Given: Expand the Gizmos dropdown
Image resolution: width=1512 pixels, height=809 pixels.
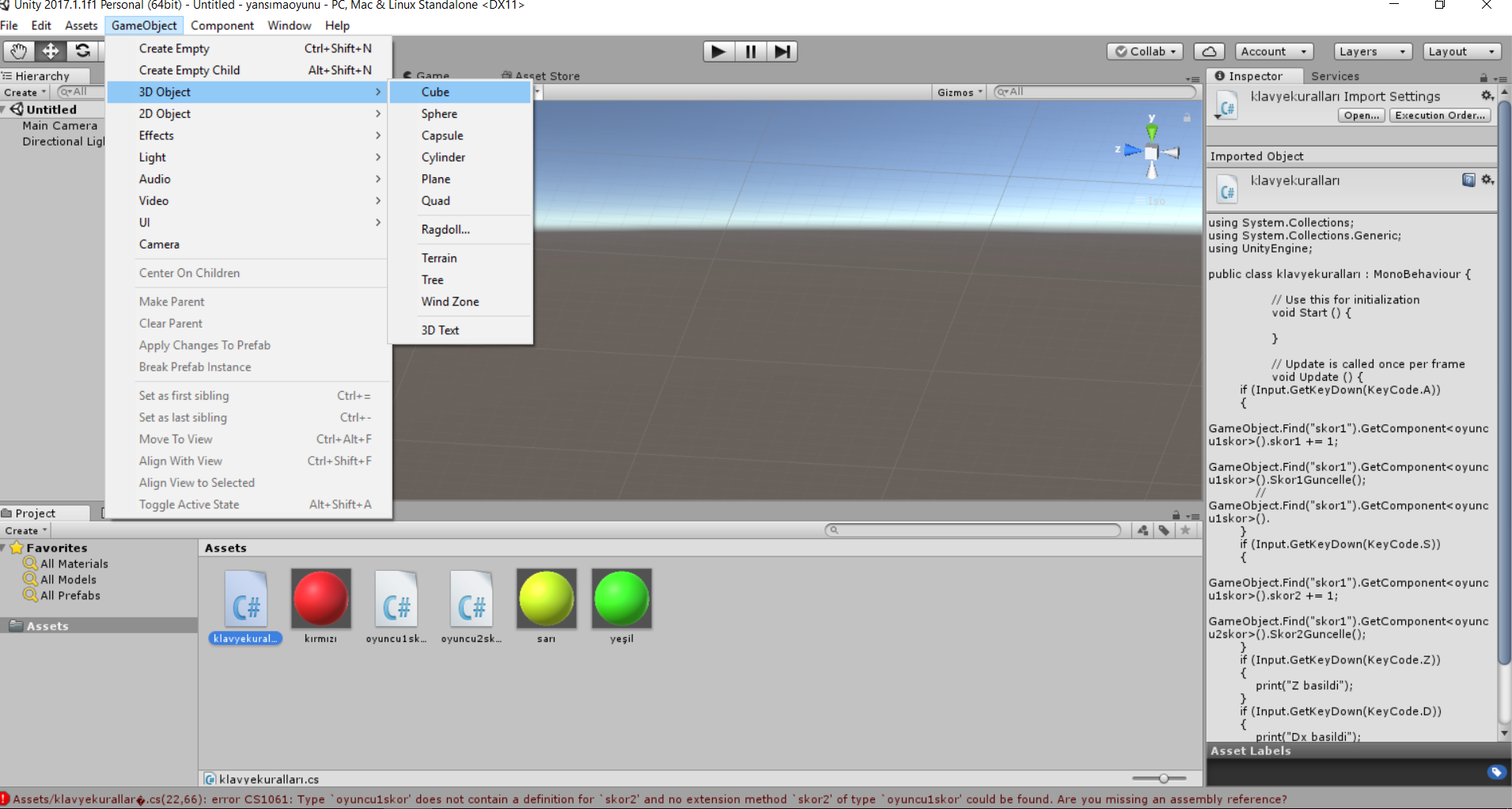Looking at the screenshot, I should click(x=960, y=93).
